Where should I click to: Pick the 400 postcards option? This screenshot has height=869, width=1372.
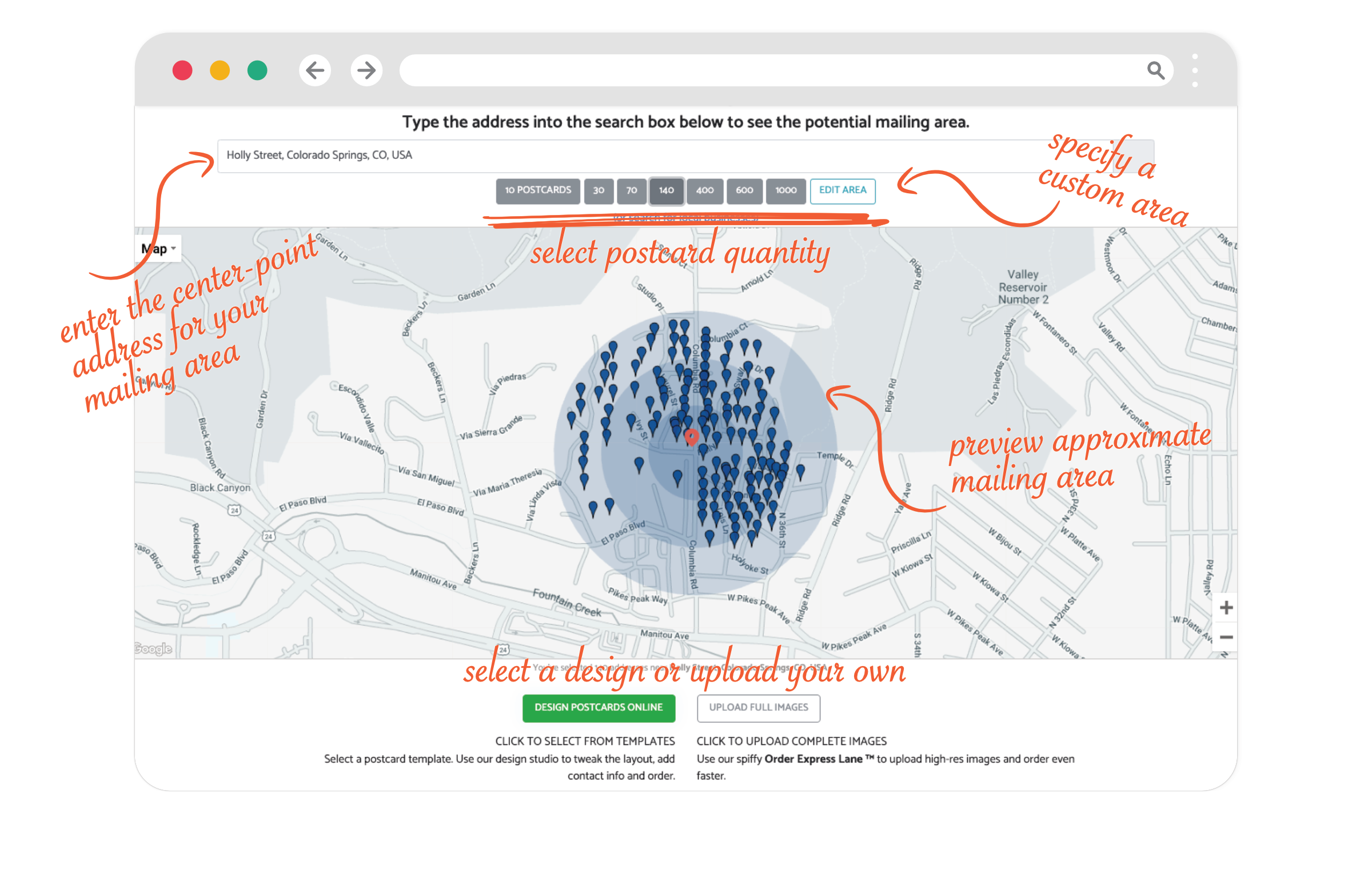point(704,190)
